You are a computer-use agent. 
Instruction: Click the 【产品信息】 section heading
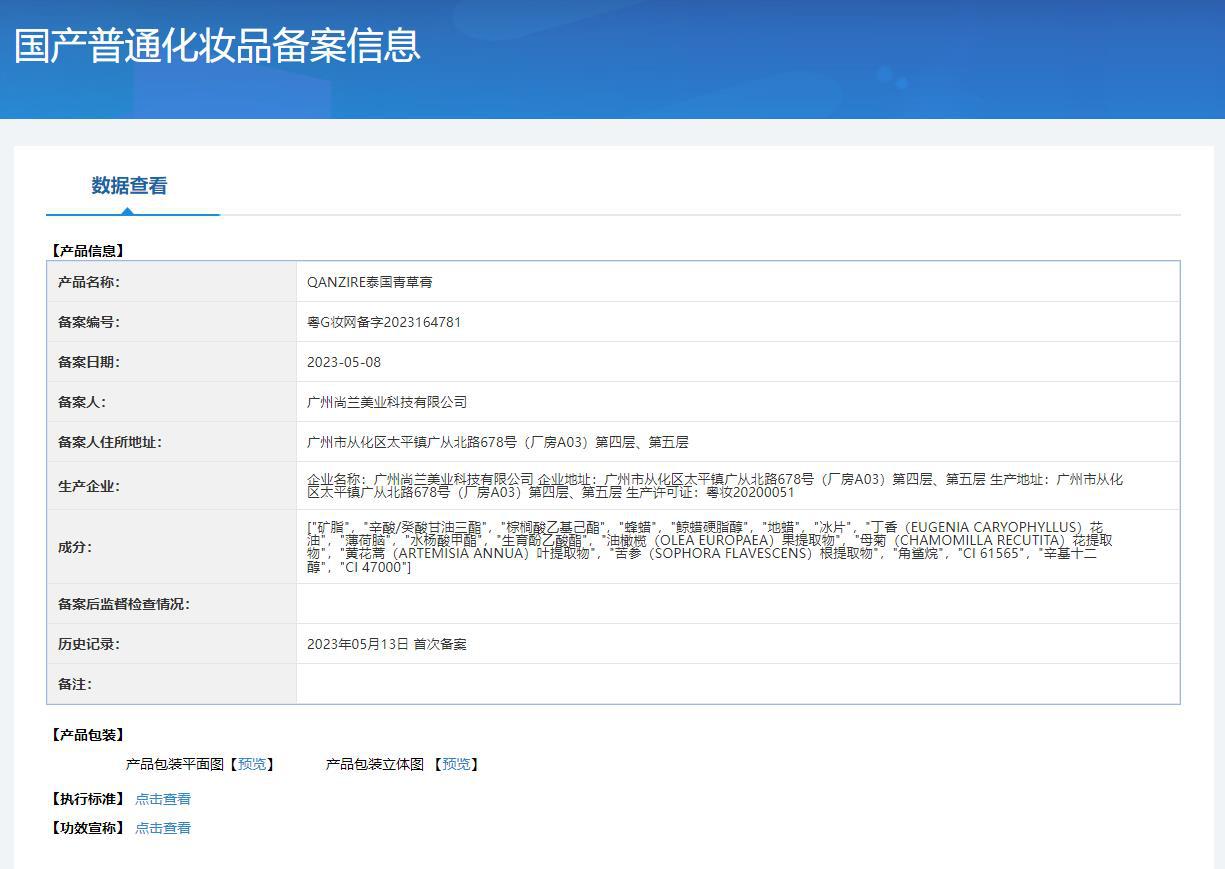(89, 251)
